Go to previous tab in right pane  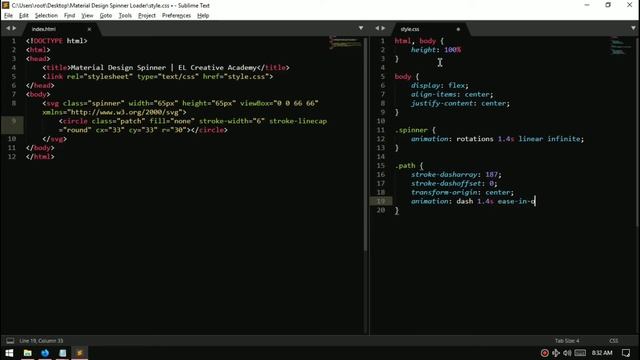377,28
